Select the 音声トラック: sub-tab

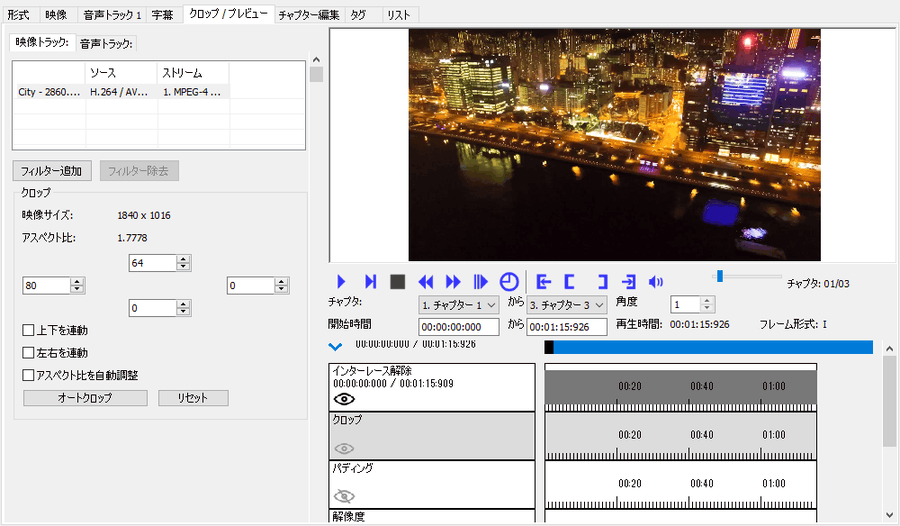click(x=106, y=43)
